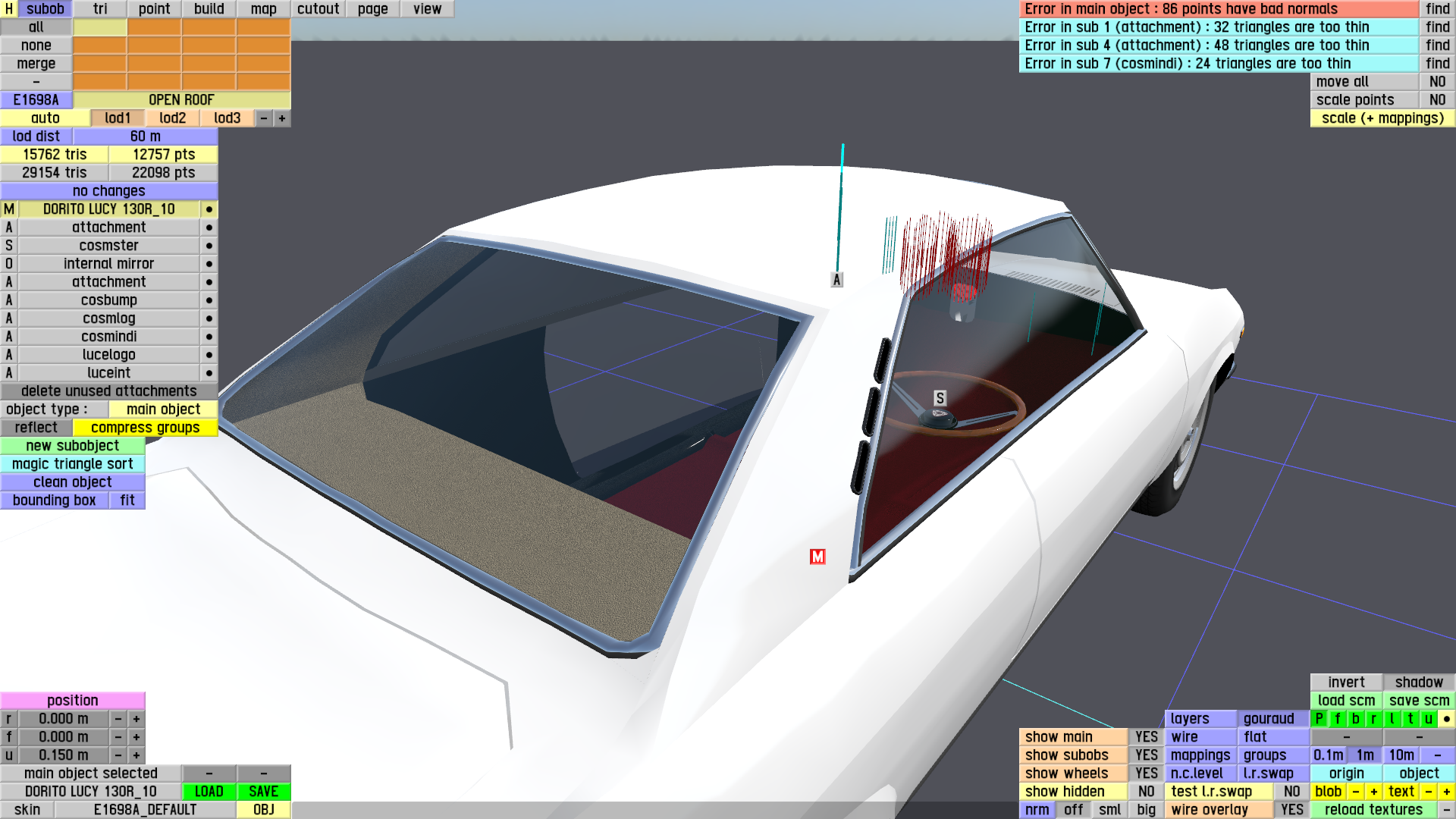Click the dot next to cosmster subobject
The height and width of the screenshot is (819, 1456).
click(209, 246)
